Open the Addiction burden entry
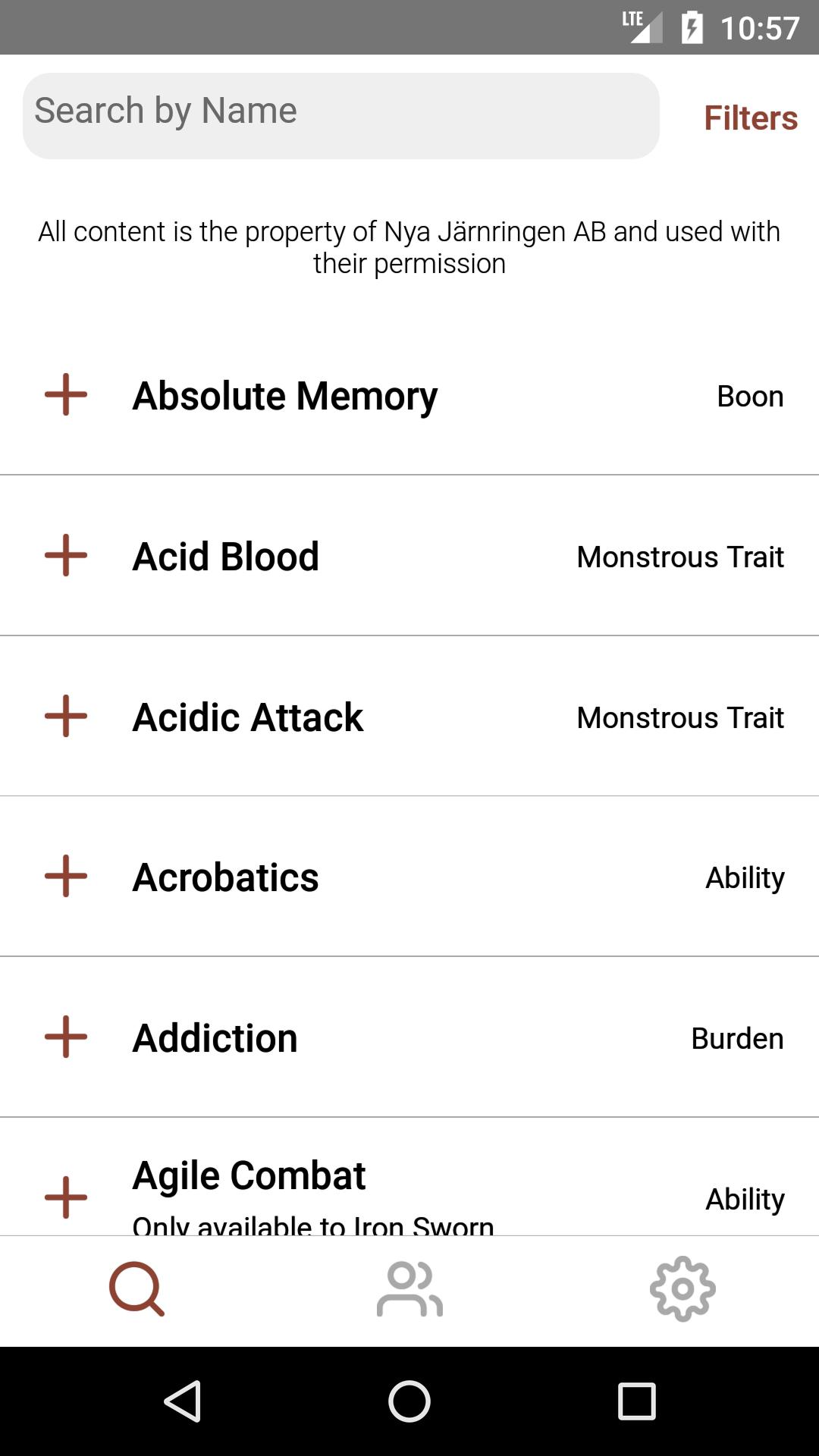Viewport: 819px width, 1456px height. click(215, 1038)
